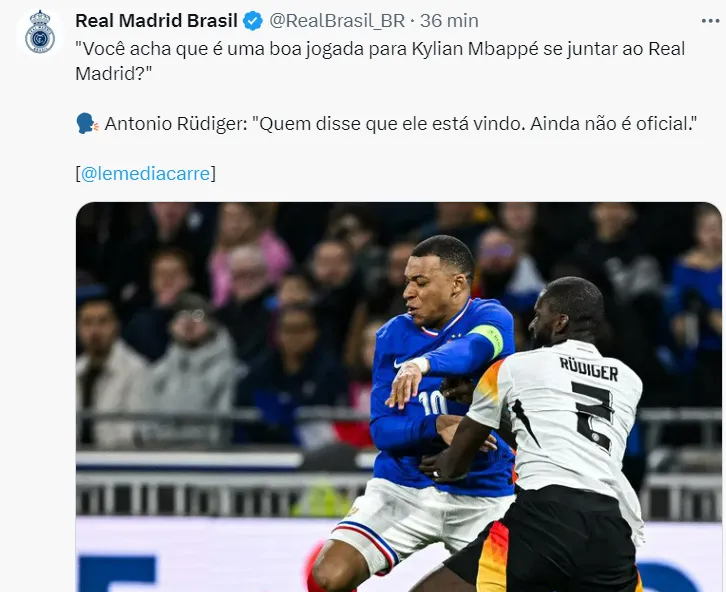This screenshot has height=592, width=726.
Task: Visit the @RealBrasil_BR handle
Action: (x=337, y=21)
